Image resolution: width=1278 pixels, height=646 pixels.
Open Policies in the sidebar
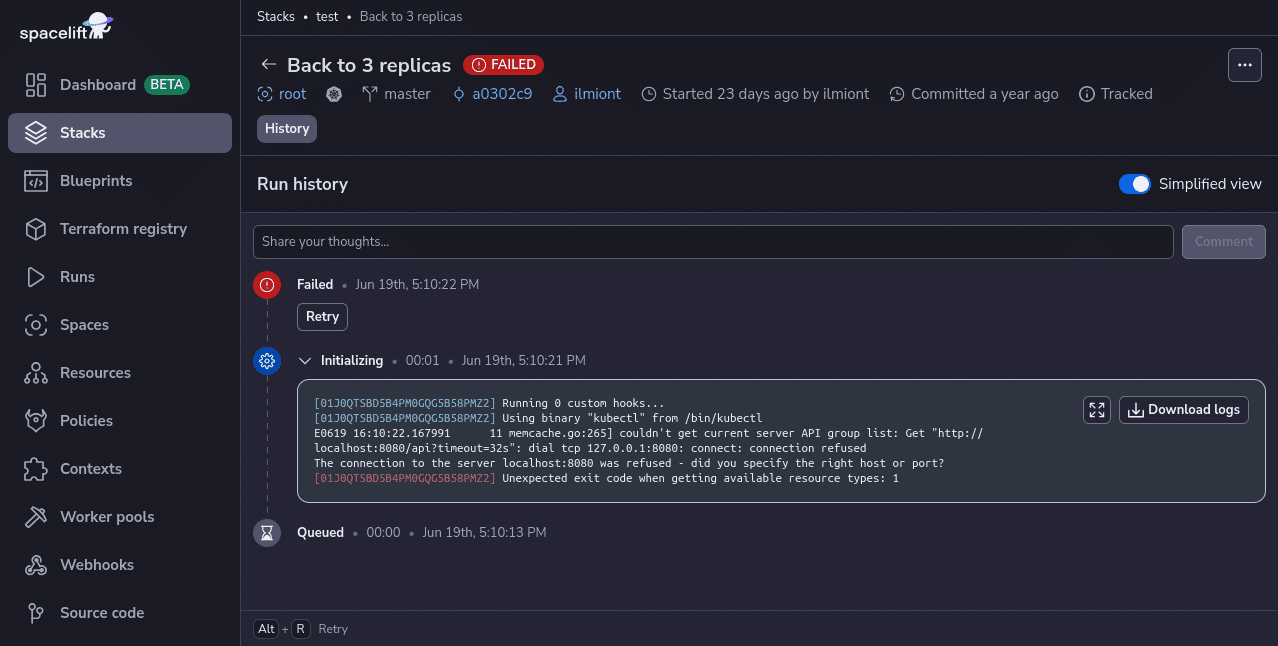pyautogui.click(x=87, y=421)
